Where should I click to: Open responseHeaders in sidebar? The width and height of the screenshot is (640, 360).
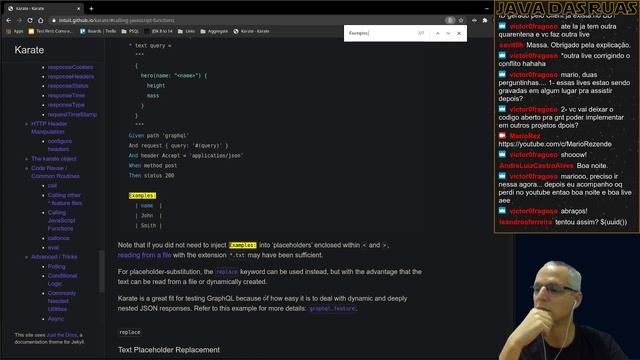[71, 76]
